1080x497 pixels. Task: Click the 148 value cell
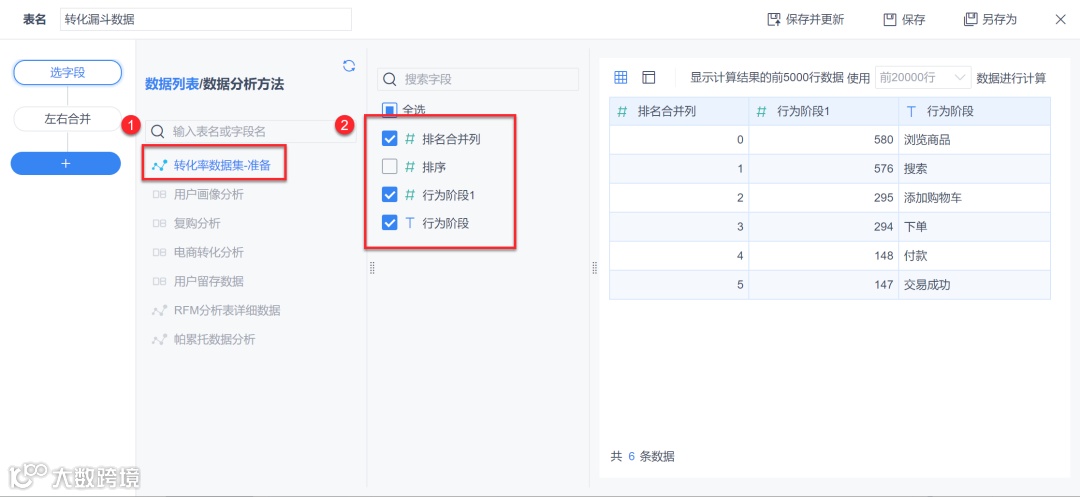(824, 255)
